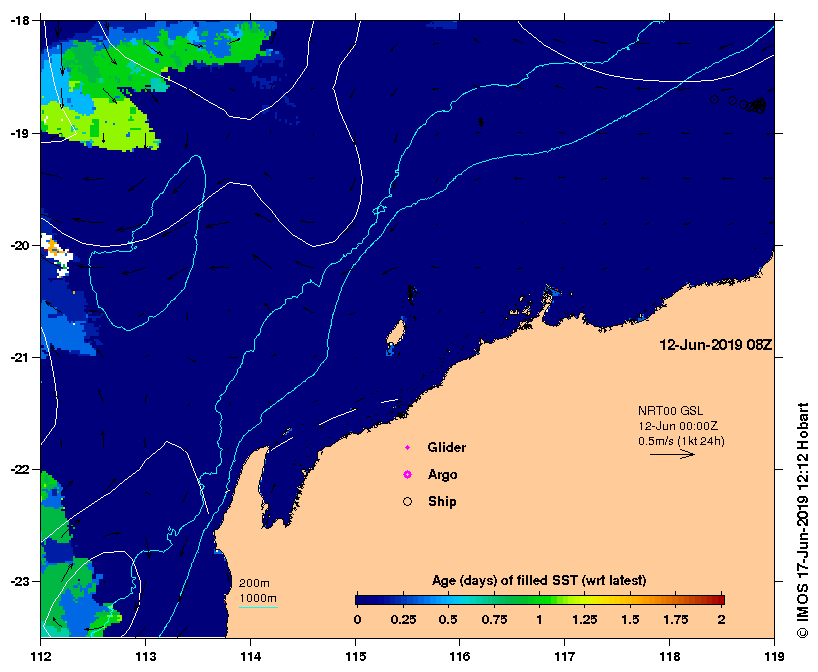Click the cluster of ship markers near 119E
This screenshot has height=672, width=818.
(x=755, y=105)
